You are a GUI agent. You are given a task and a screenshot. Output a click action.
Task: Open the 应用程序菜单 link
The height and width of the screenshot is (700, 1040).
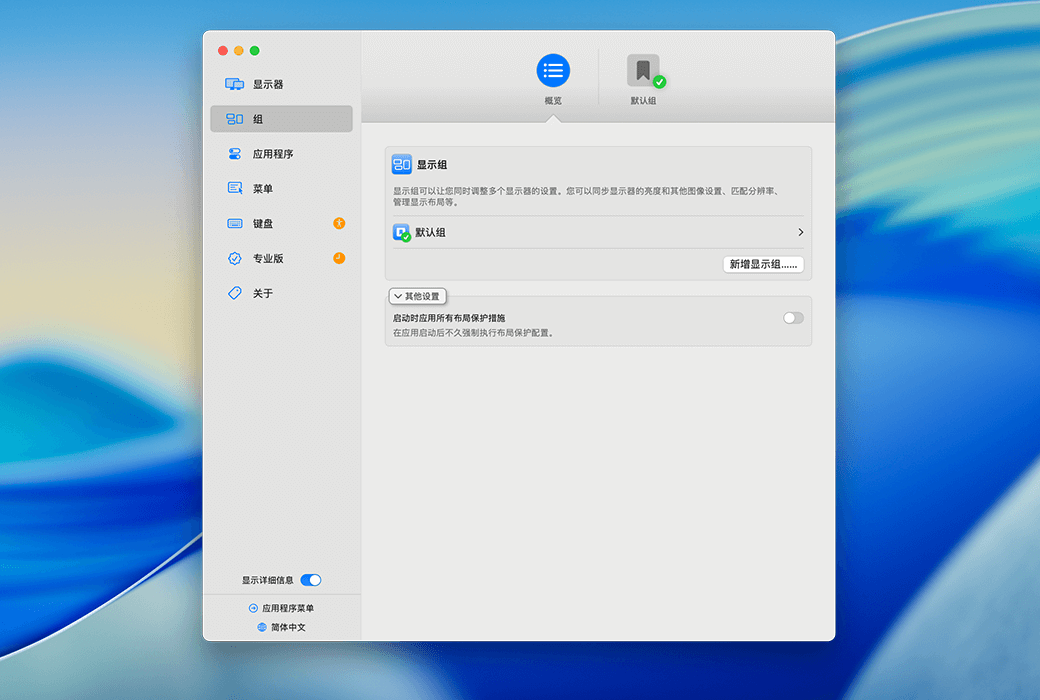pyautogui.click(x=281, y=608)
